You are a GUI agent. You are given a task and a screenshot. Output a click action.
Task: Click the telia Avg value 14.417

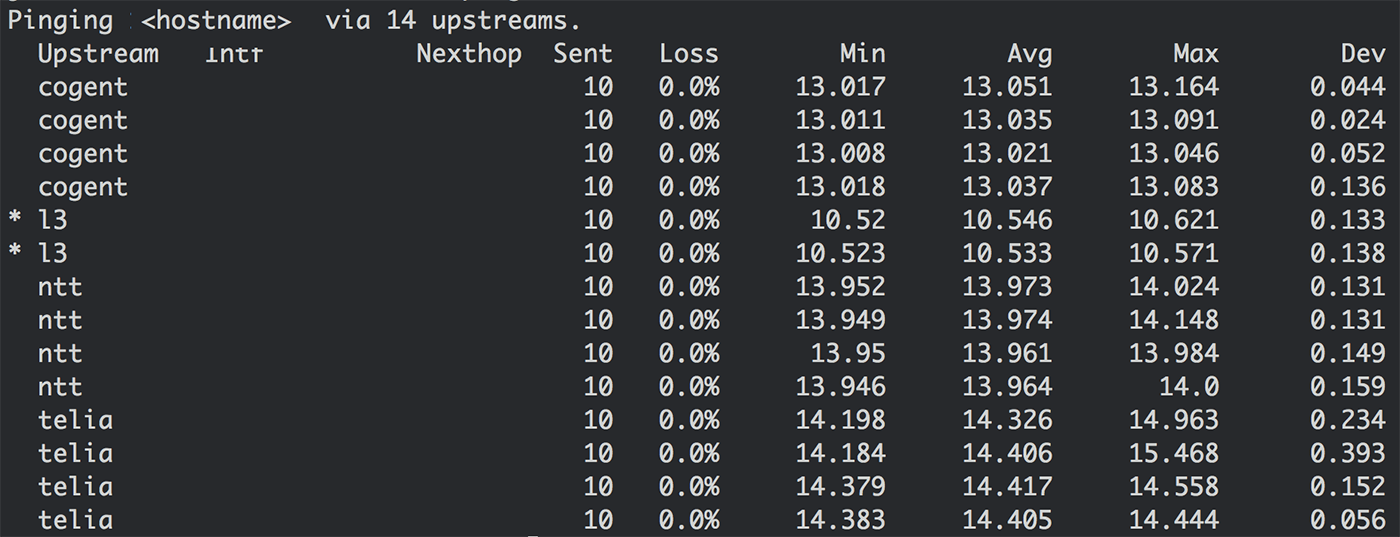click(1007, 487)
